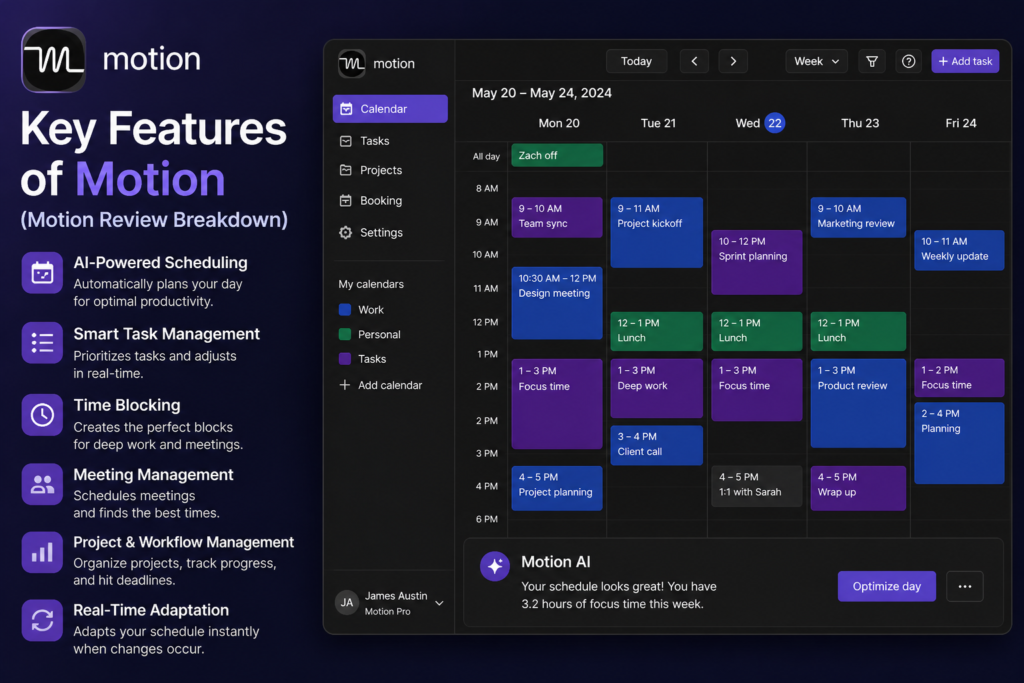Screen dimensions: 1024x683
Task: Click the Today button
Action: pos(636,61)
